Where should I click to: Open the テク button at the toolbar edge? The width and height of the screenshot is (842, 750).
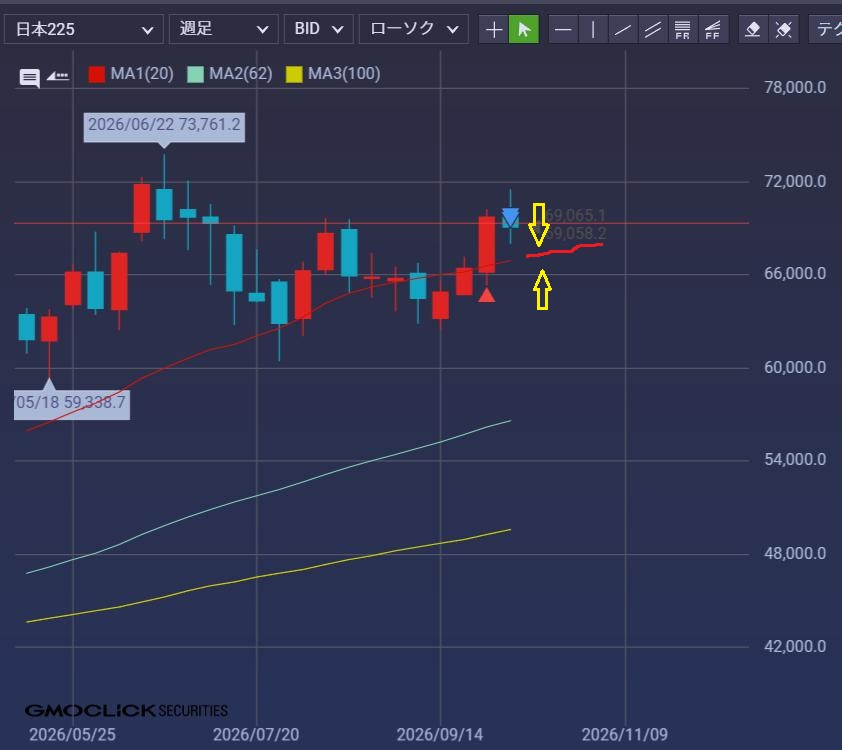coord(826,29)
